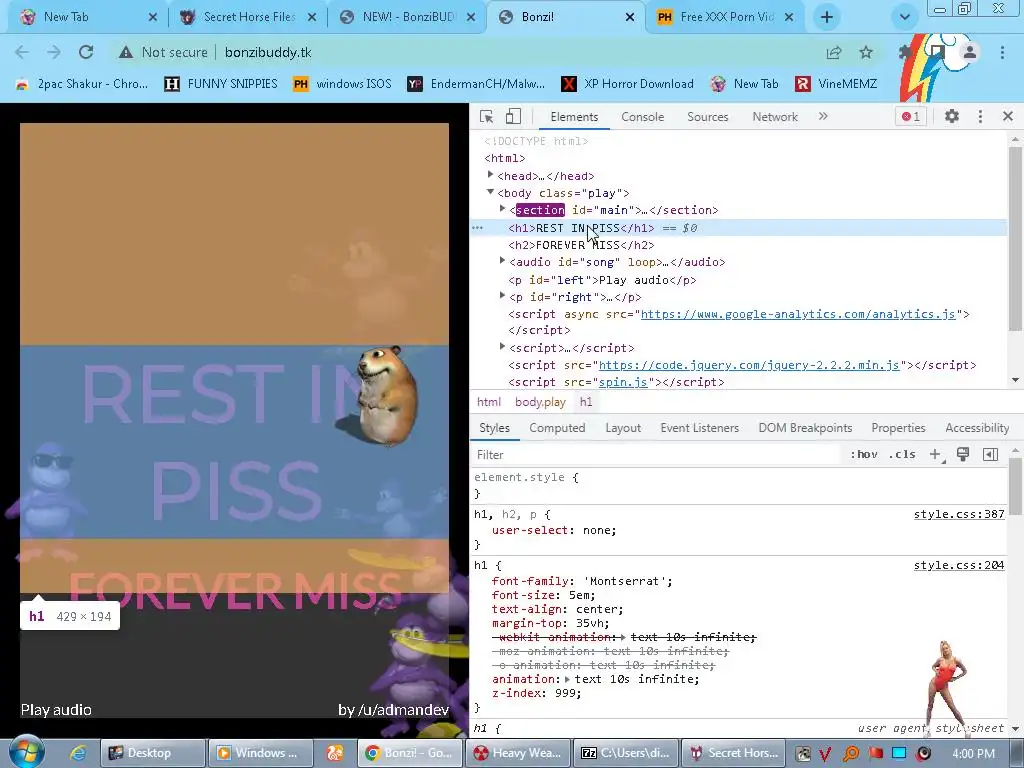Viewport: 1024px width, 768px height.
Task: Open the share page icon
Action: (834, 52)
